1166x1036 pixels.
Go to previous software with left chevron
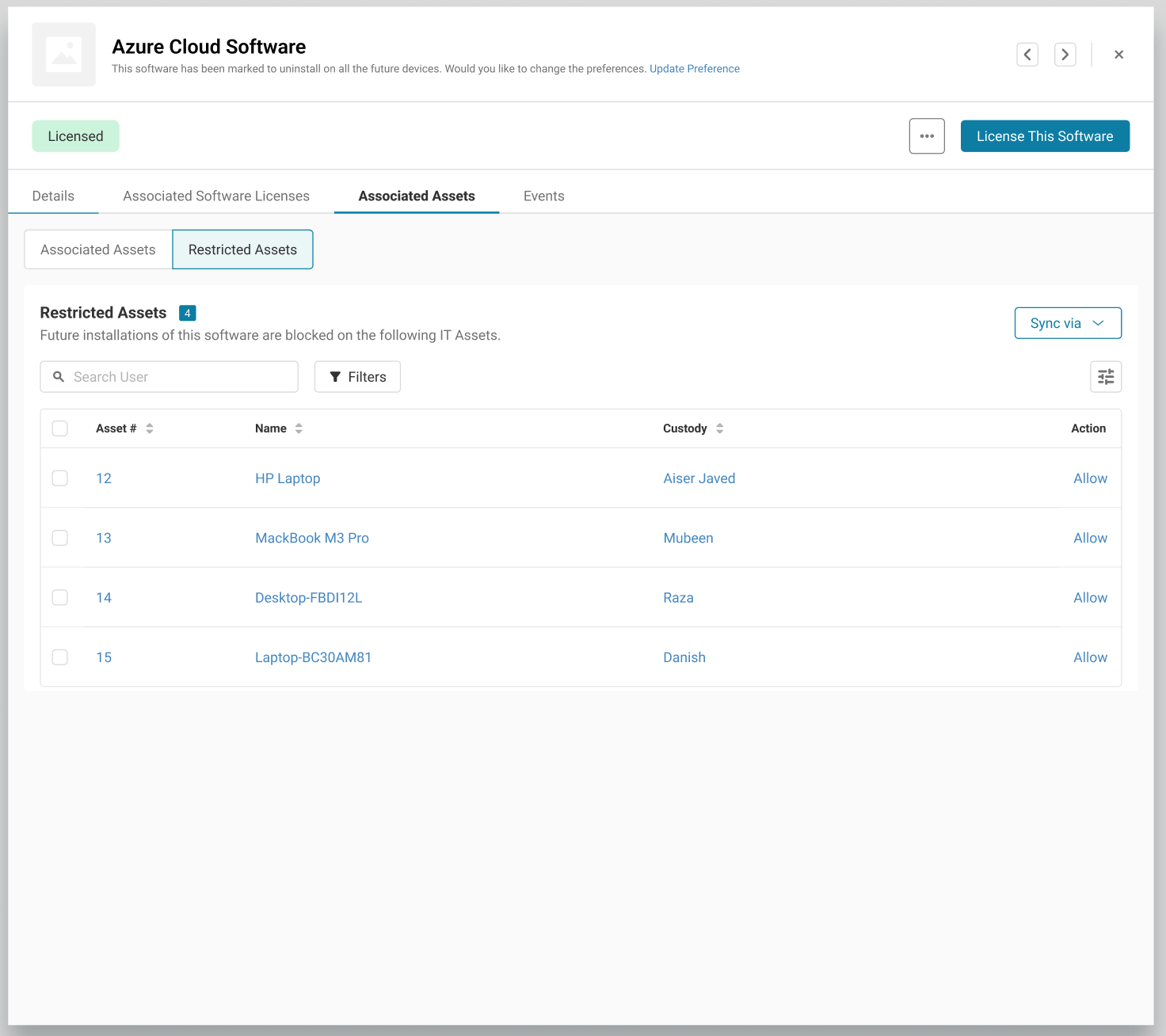click(x=1027, y=55)
